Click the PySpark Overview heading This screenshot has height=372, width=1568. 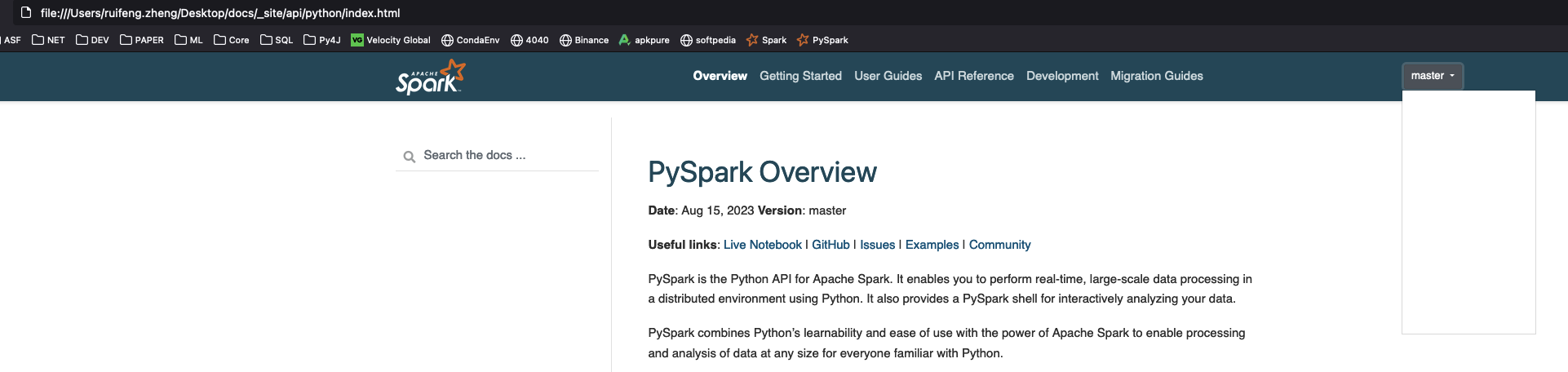pyautogui.click(x=762, y=172)
